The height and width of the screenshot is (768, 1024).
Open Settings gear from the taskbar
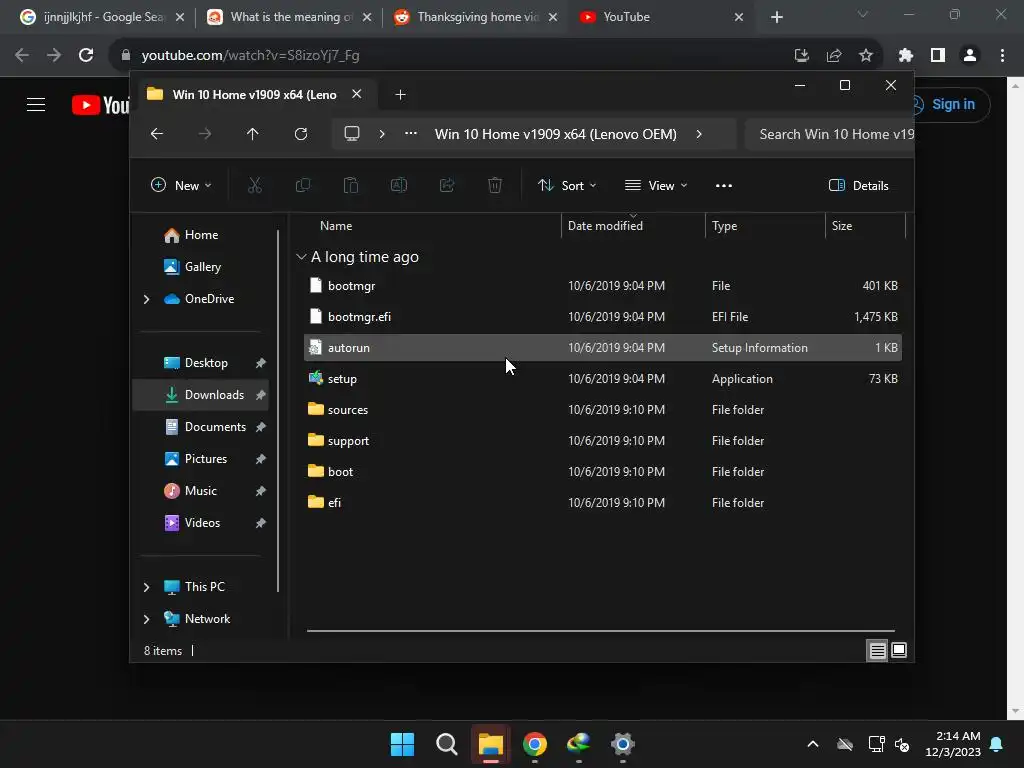(x=623, y=744)
